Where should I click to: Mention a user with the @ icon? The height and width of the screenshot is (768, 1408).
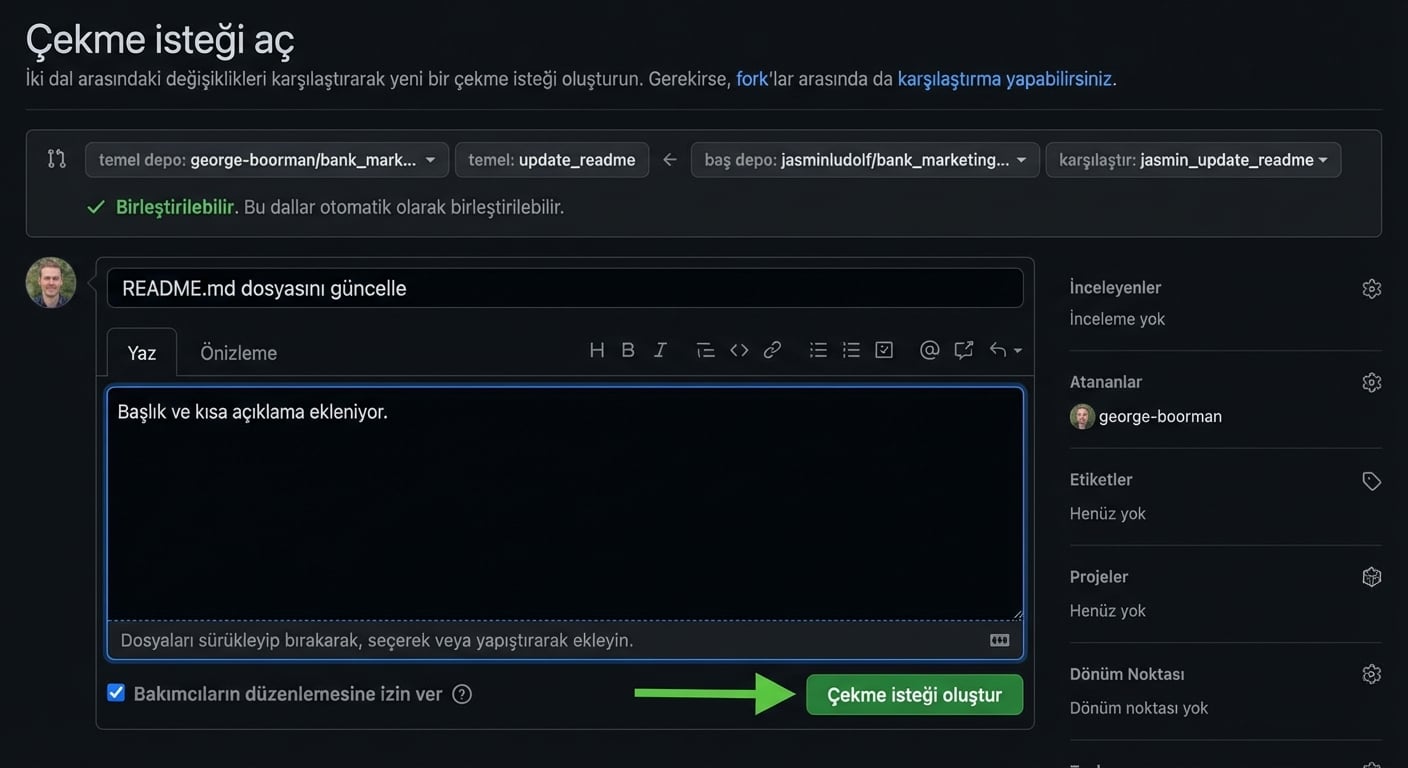pos(929,349)
